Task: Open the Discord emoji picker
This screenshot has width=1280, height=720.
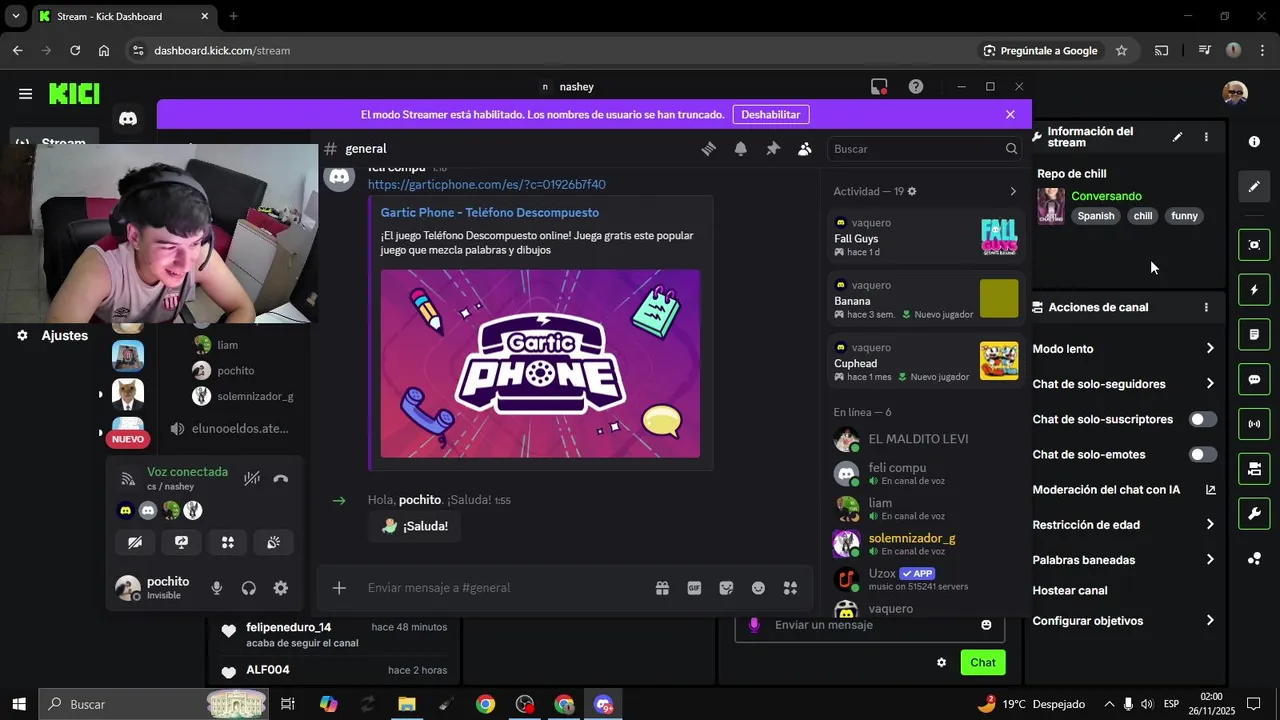Action: point(758,588)
